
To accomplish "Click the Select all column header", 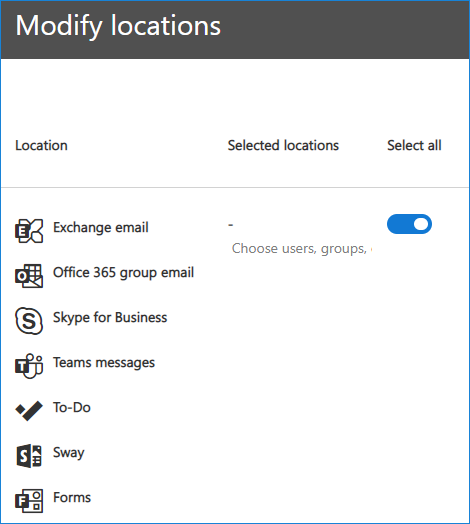I will point(414,146).
